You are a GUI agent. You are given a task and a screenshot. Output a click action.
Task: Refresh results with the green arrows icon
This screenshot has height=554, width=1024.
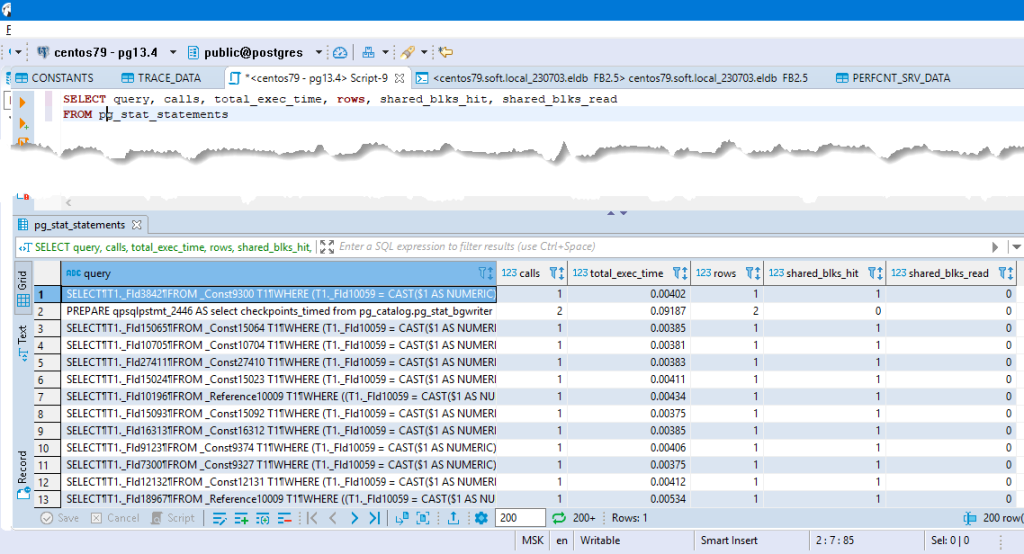coord(559,518)
